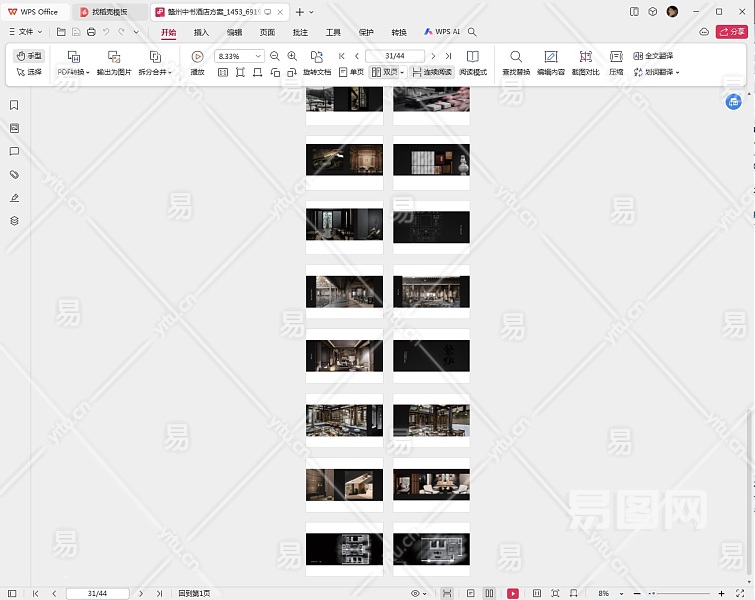
Task: Click the zoom in magnifier icon
Action: tap(292, 56)
